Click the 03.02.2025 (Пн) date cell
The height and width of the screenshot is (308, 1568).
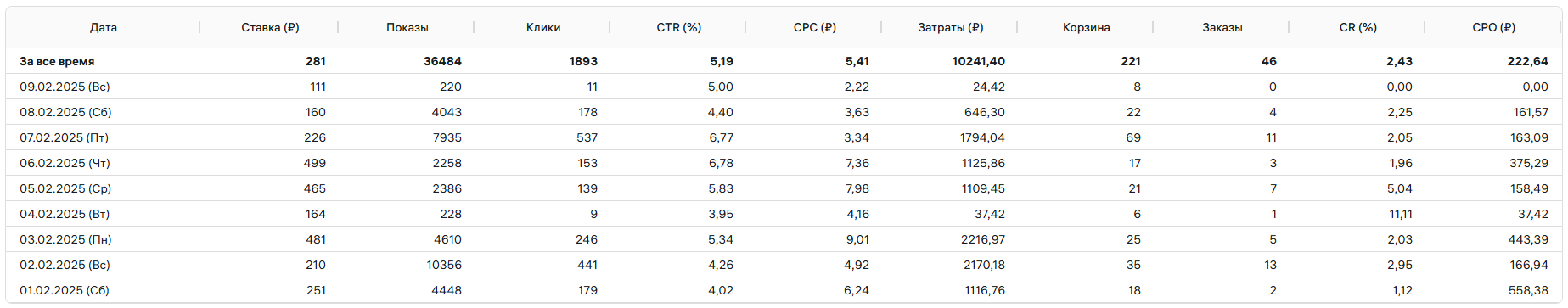[65, 239]
